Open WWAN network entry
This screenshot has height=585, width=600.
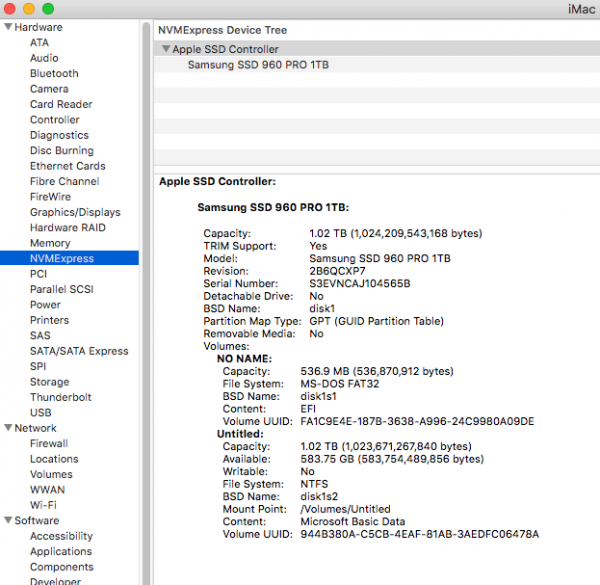pyautogui.click(x=47, y=489)
